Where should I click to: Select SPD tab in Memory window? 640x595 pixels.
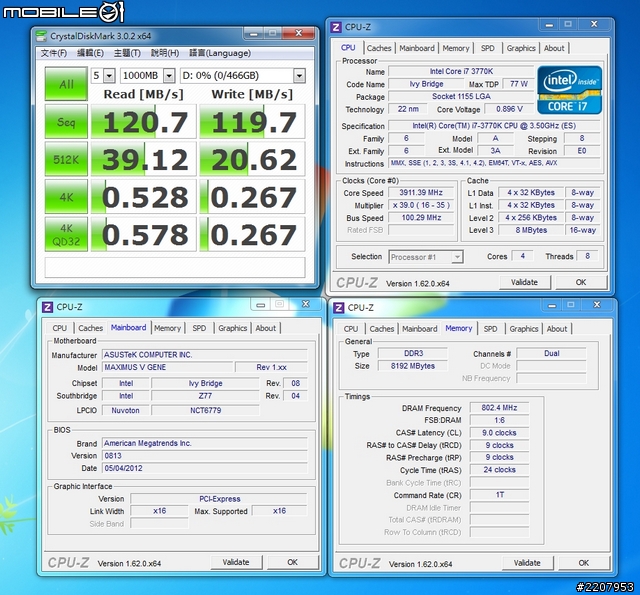coord(490,329)
